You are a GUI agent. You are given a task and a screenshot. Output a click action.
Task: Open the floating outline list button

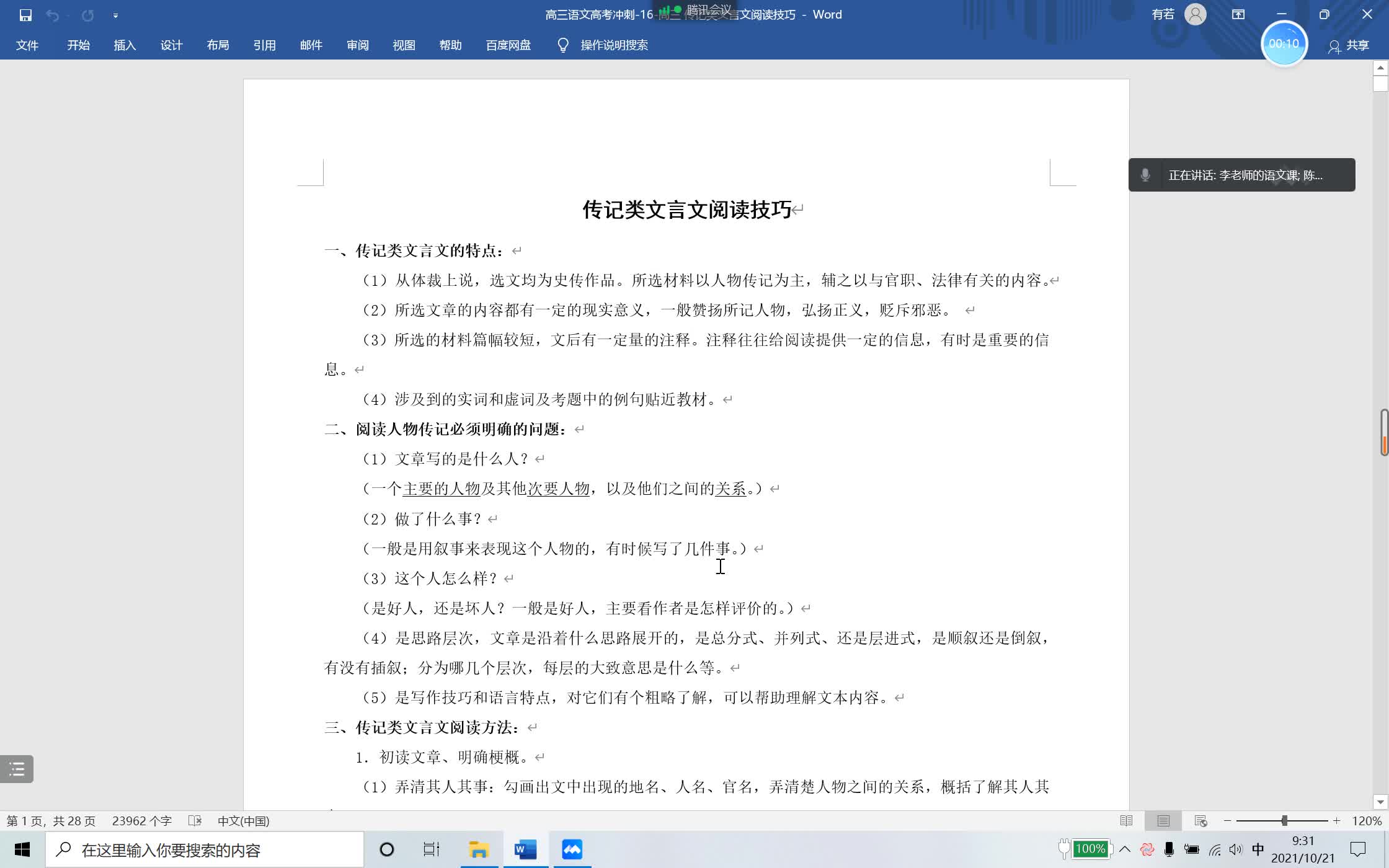[17, 769]
